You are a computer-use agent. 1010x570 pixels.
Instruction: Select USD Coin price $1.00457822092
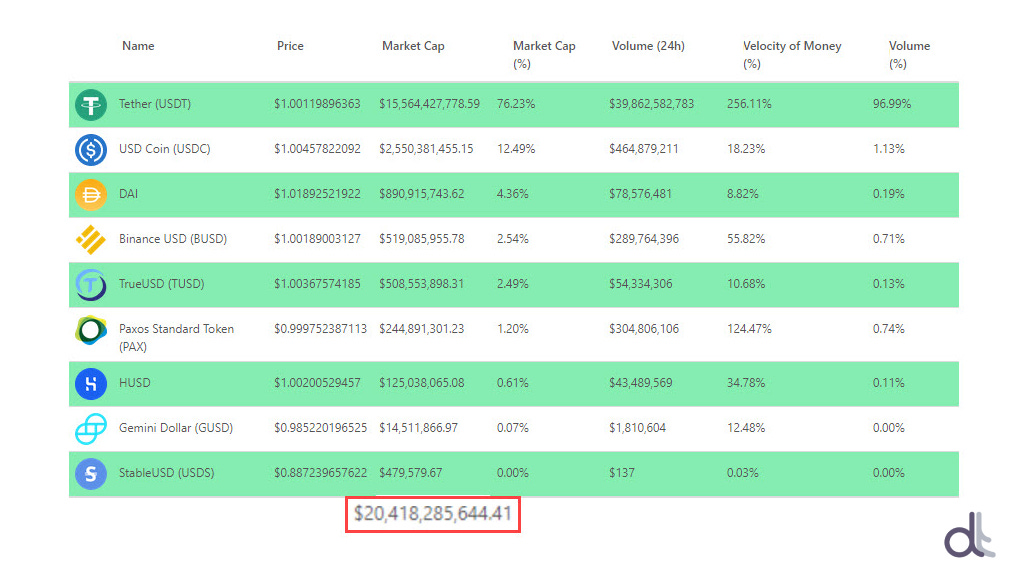click(x=317, y=149)
